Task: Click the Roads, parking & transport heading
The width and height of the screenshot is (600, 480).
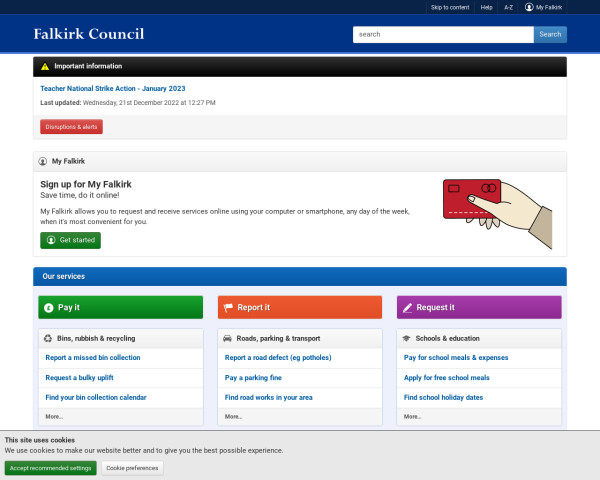Action: [278, 338]
